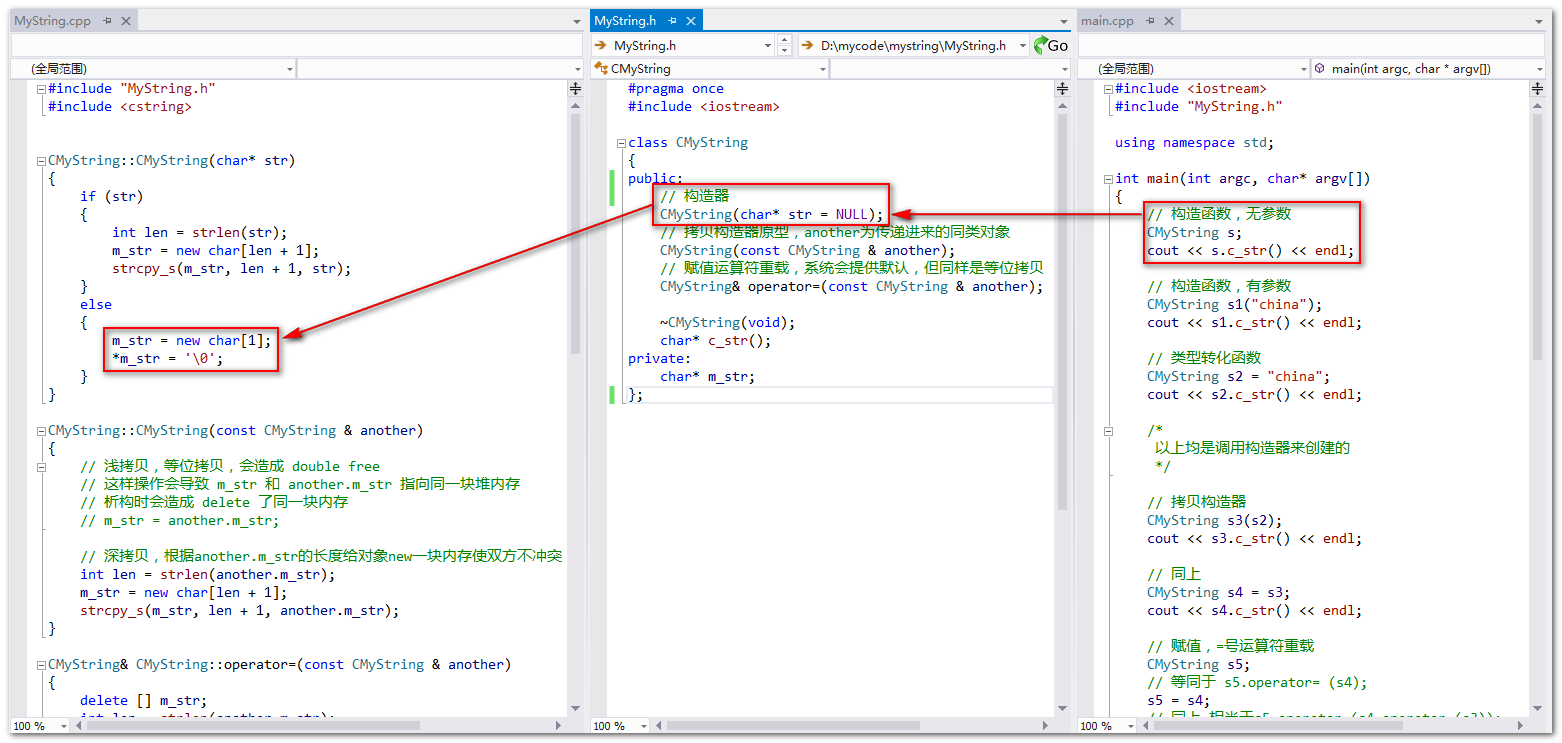Collapse the block comment in main.cpp
The height and width of the screenshot is (743, 1562).
coord(1108,431)
